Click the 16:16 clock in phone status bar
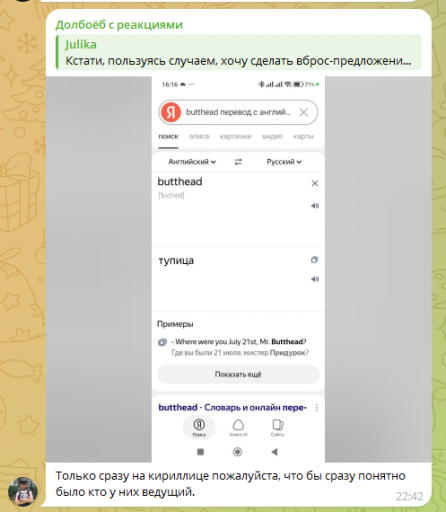The image size is (446, 512). pyautogui.click(x=170, y=84)
